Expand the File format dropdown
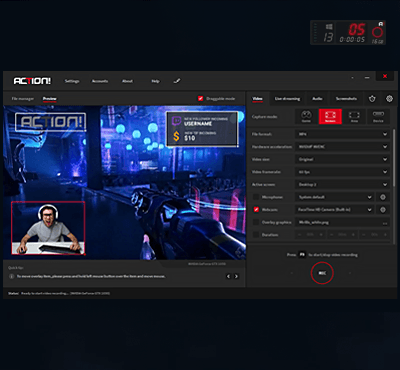This screenshot has width=400, height=370. 342,134
